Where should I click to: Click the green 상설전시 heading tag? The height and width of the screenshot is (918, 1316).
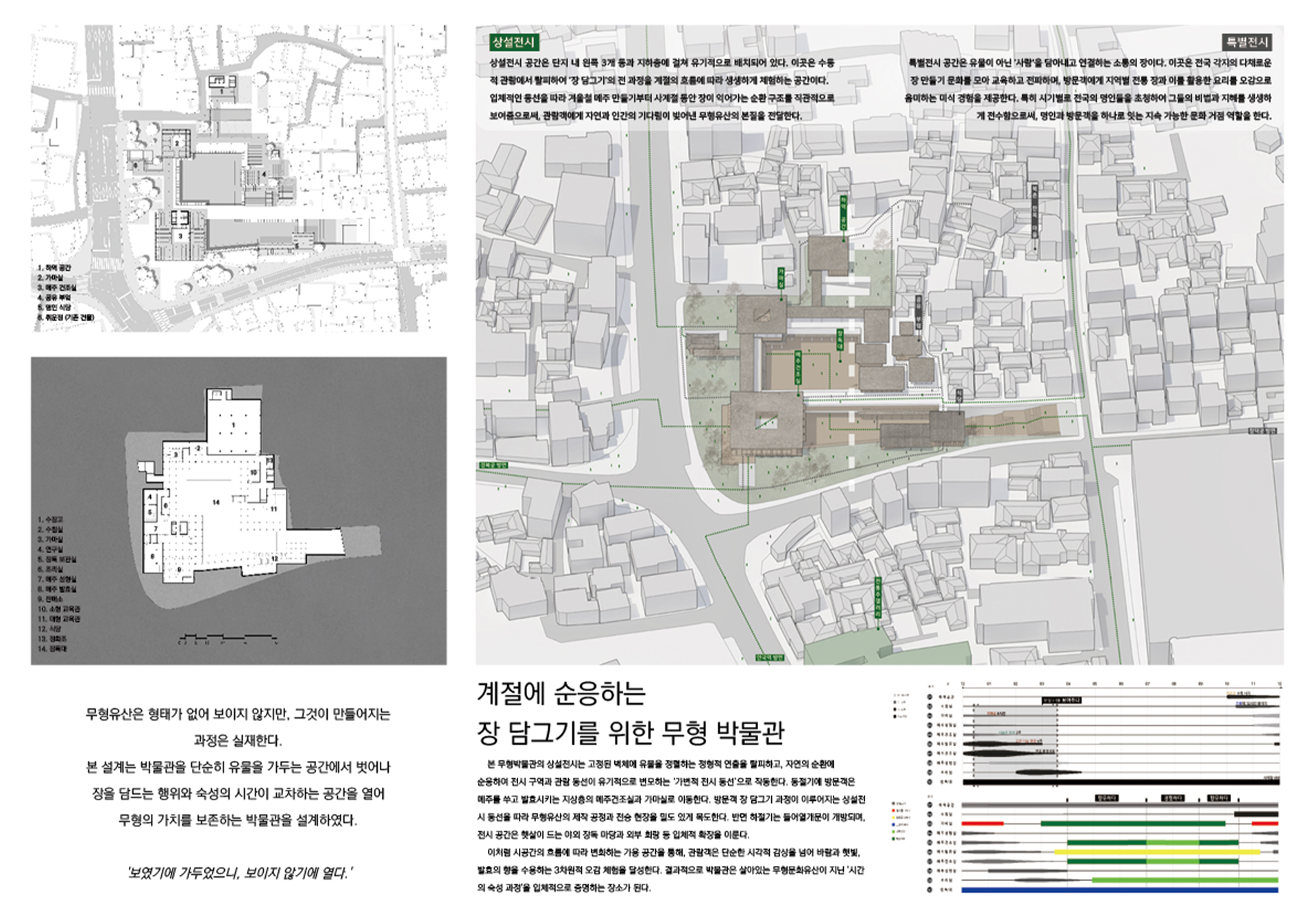click(514, 42)
